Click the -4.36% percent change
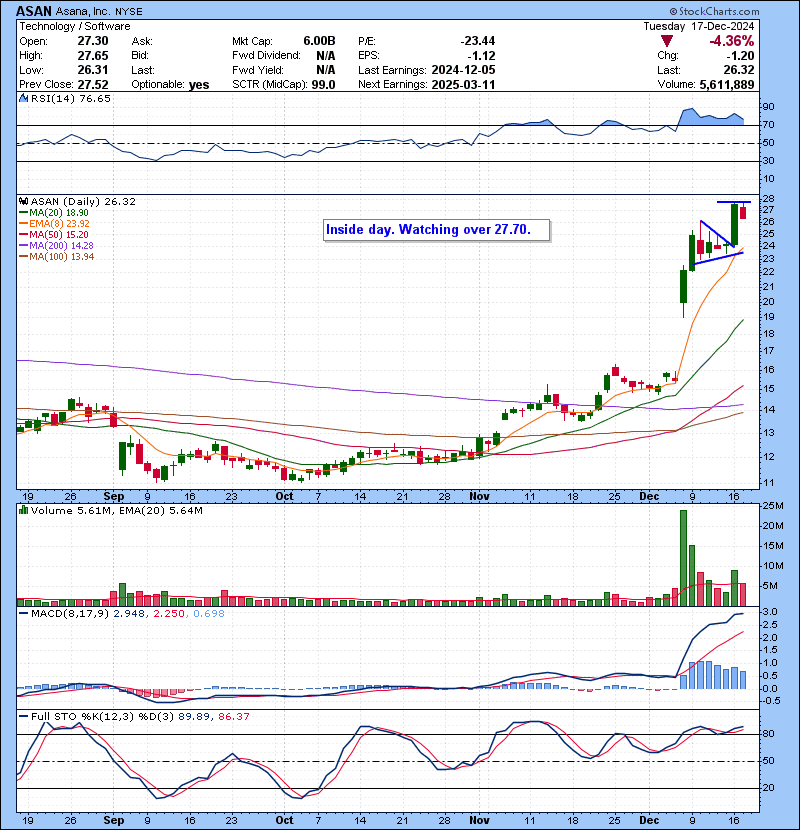Screen dimensions: 800x830 point(732,41)
